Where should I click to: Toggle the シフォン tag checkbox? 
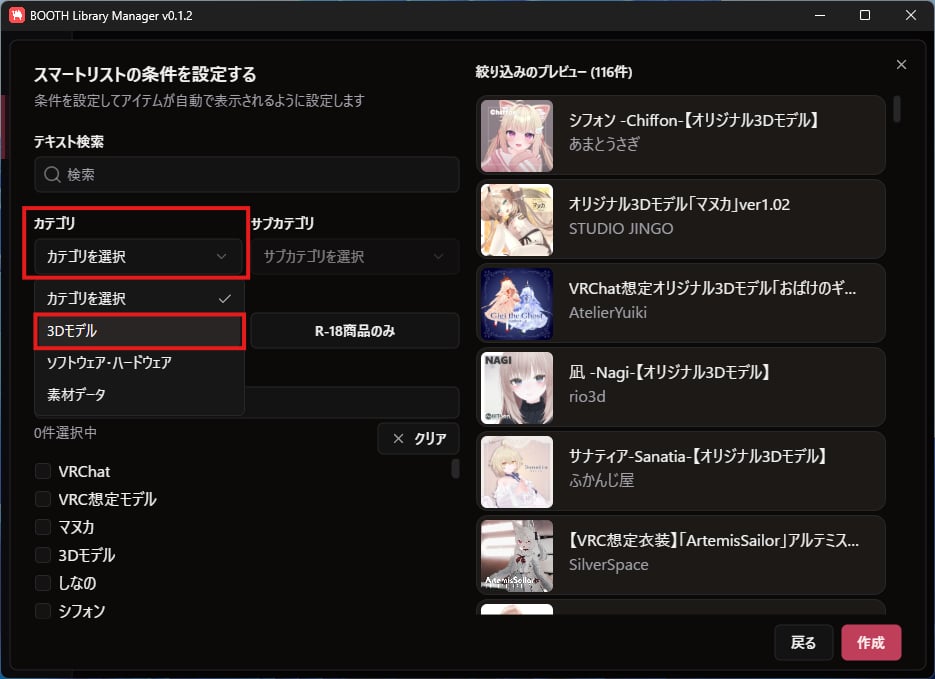43,611
